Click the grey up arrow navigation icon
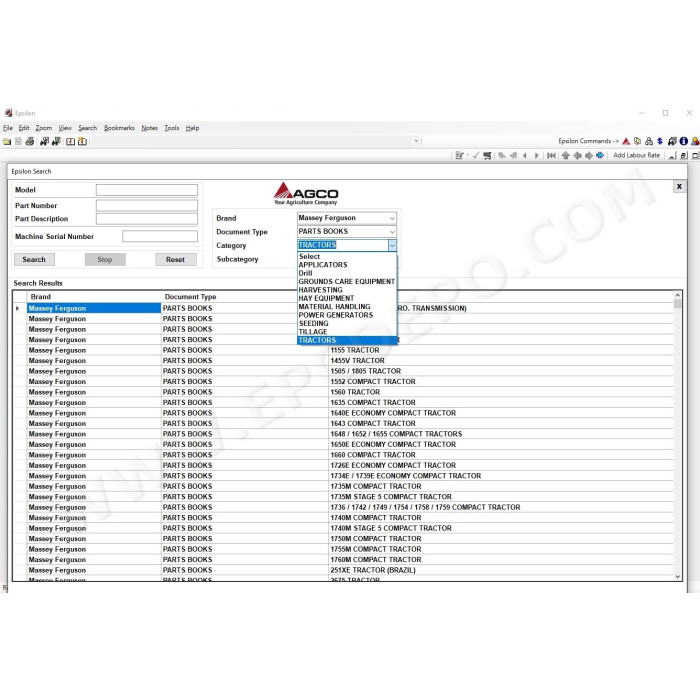 [x=566, y=155]
